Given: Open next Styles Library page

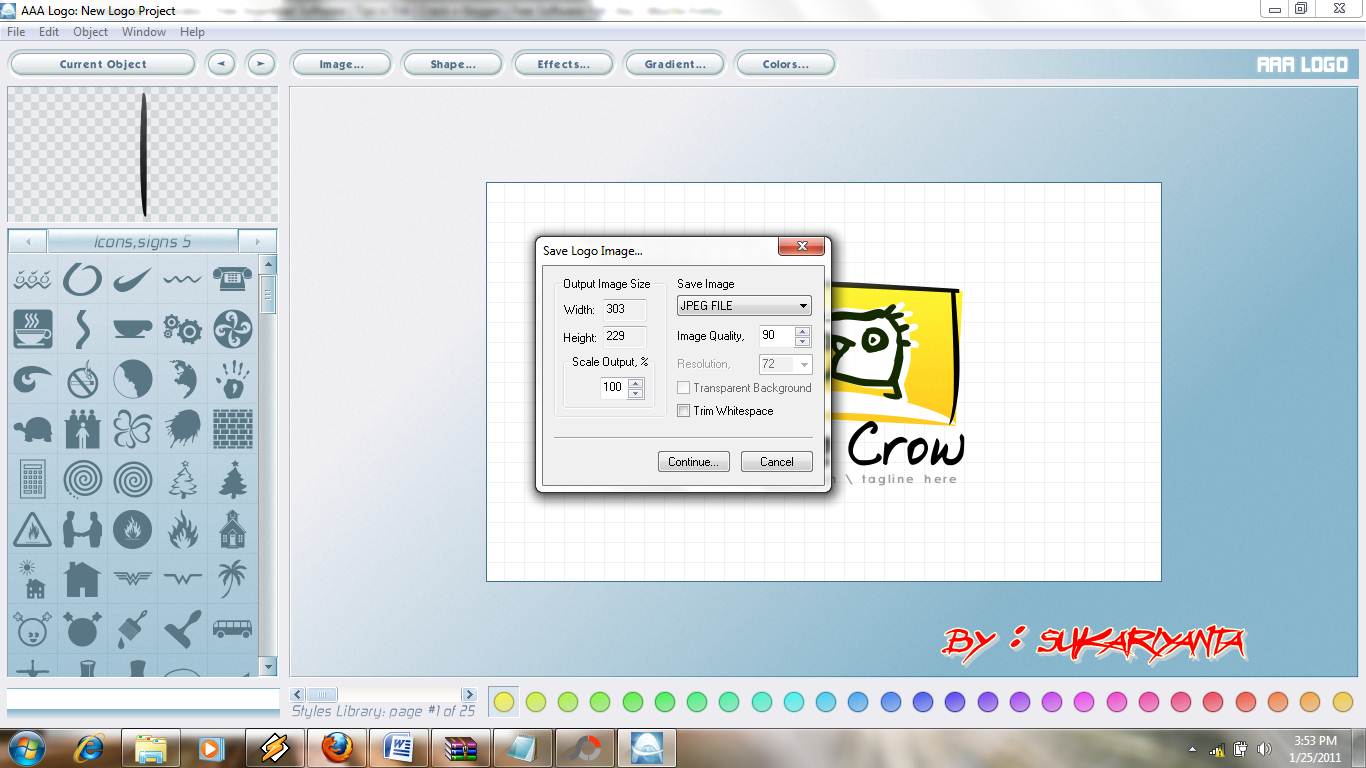Looking at the screenshot, I should pyautogui.click(x=470, y=693).
